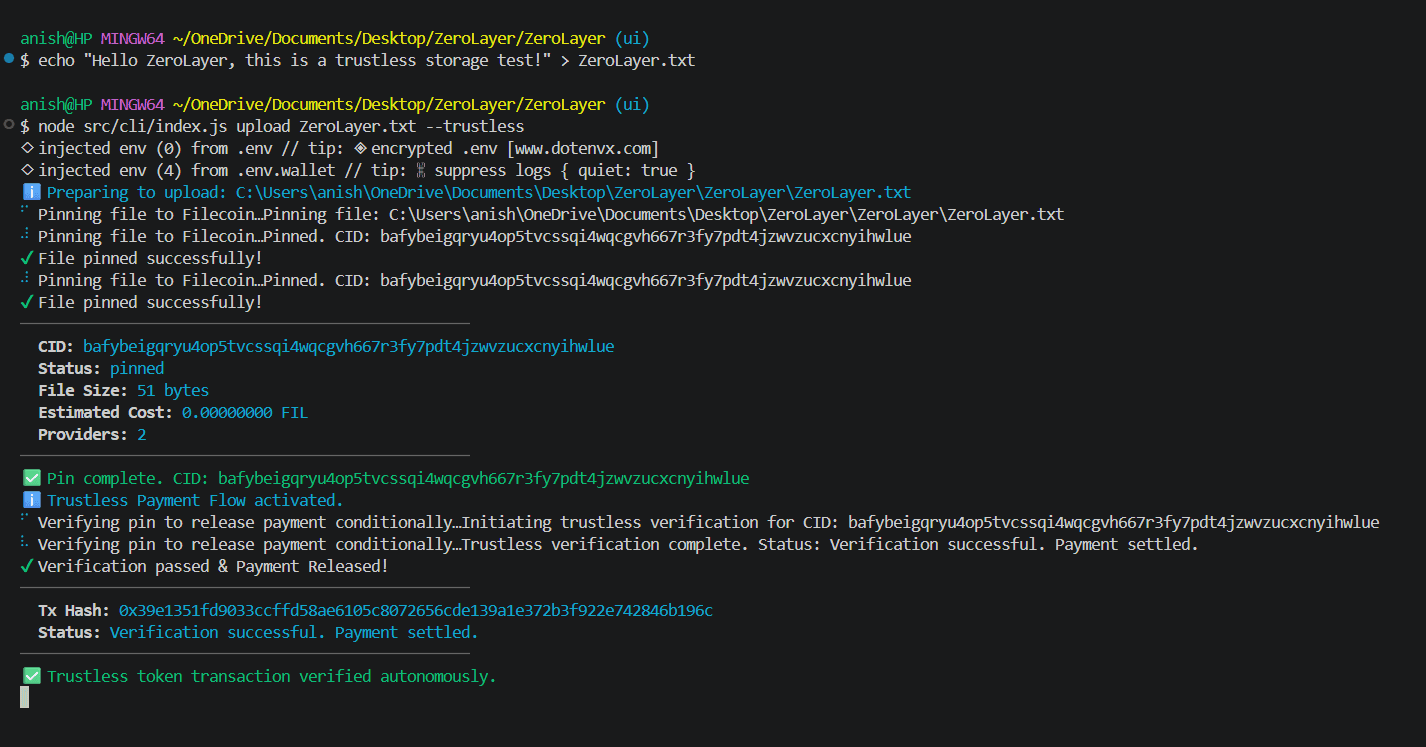This screenshot has height=747, width=1426.
Task: Click the CID in the 'Initiating trustless verification' line
Action: 1113,522
